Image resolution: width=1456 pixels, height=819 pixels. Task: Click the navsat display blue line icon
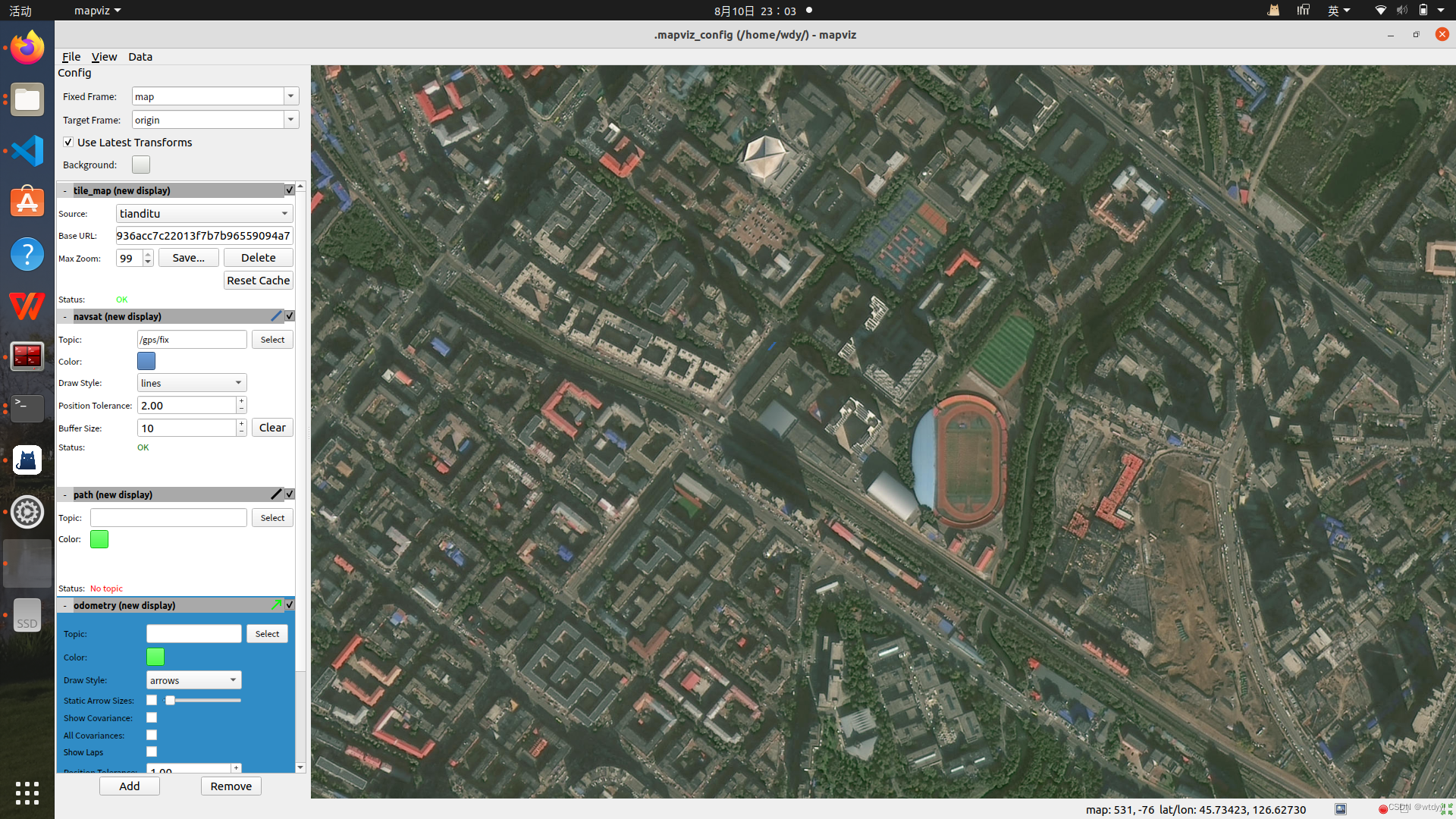point(276,316)
